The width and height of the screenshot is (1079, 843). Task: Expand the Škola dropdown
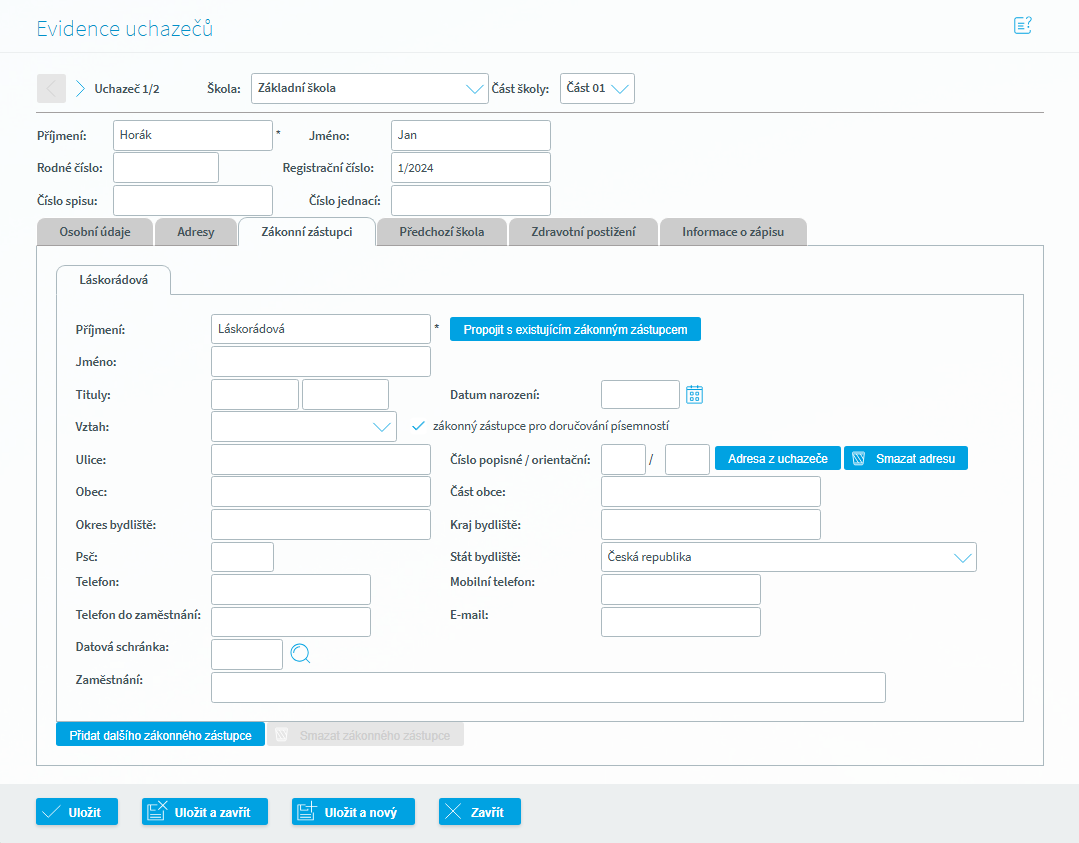tap(475, 88)
